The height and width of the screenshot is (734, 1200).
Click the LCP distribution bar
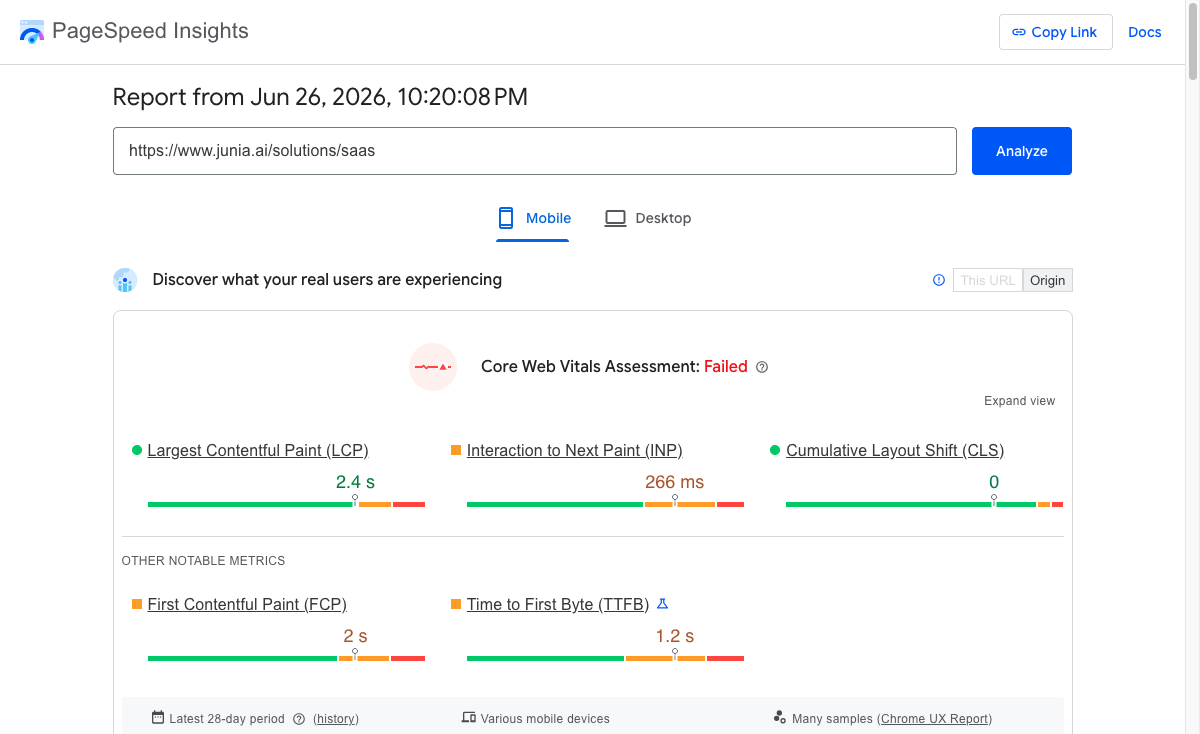[286, 504]
